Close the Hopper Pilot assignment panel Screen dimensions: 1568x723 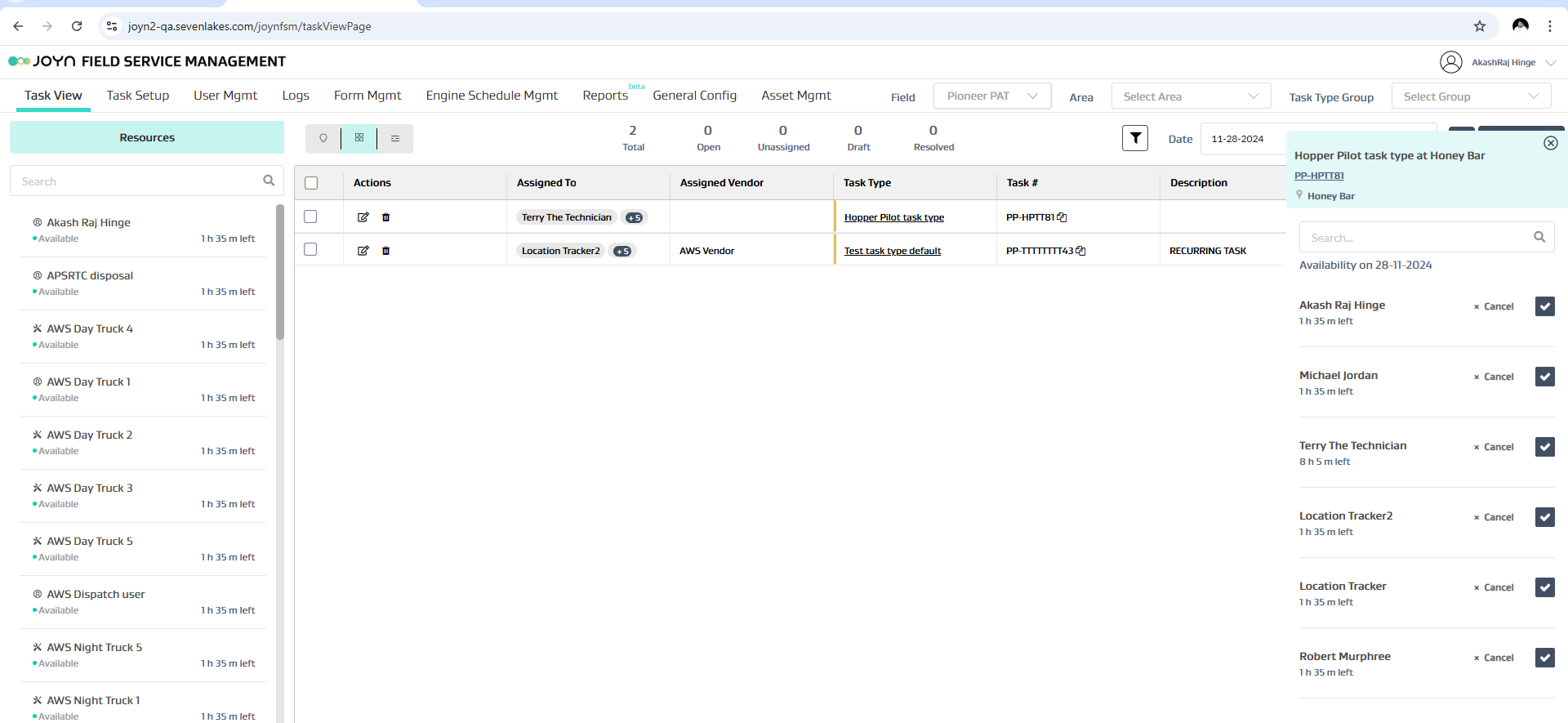tap(1550, 143)
